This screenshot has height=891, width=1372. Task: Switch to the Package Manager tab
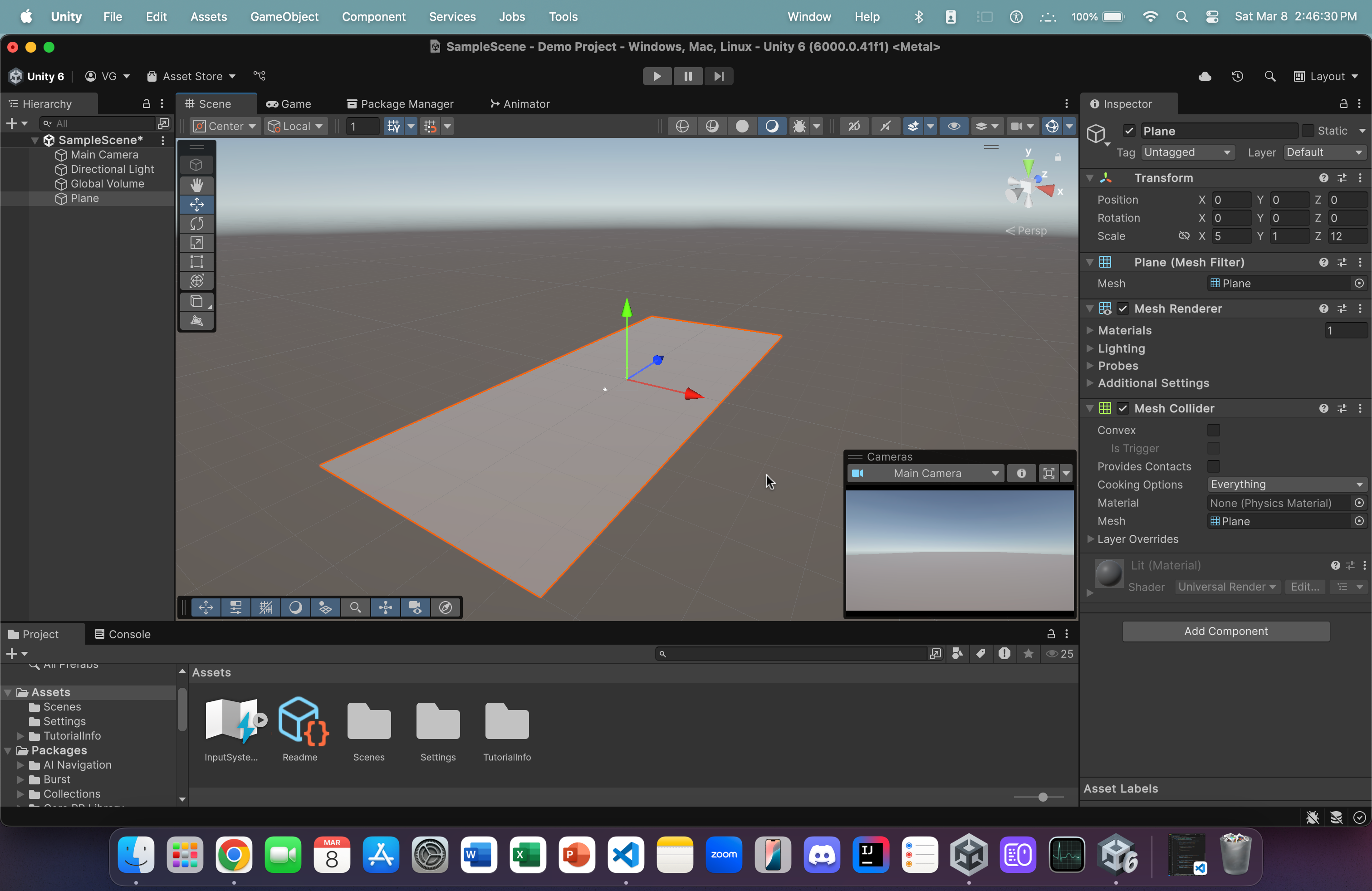(x=400, y=104)
